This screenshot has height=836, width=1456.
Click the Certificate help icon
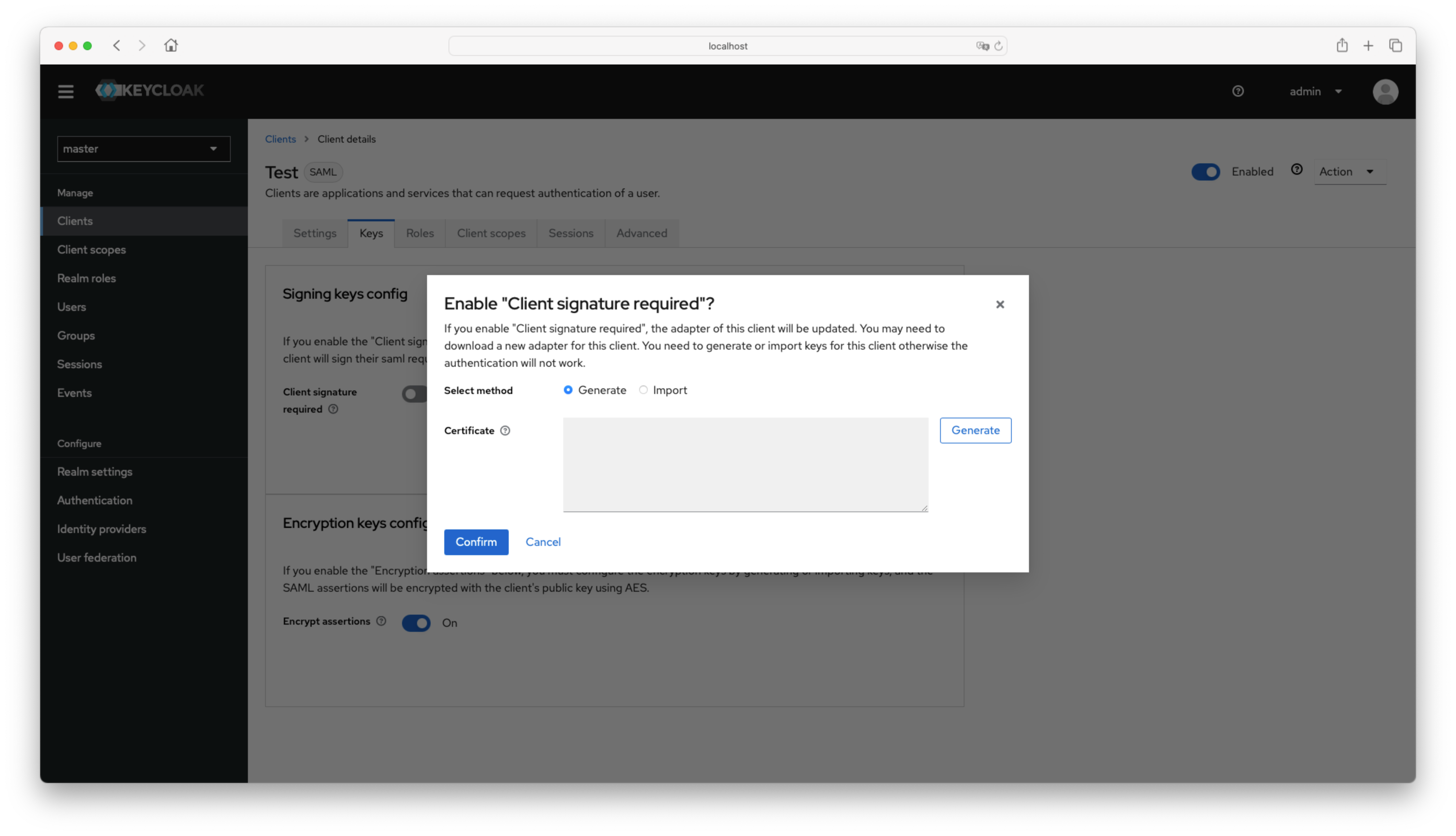coord(505,431)
